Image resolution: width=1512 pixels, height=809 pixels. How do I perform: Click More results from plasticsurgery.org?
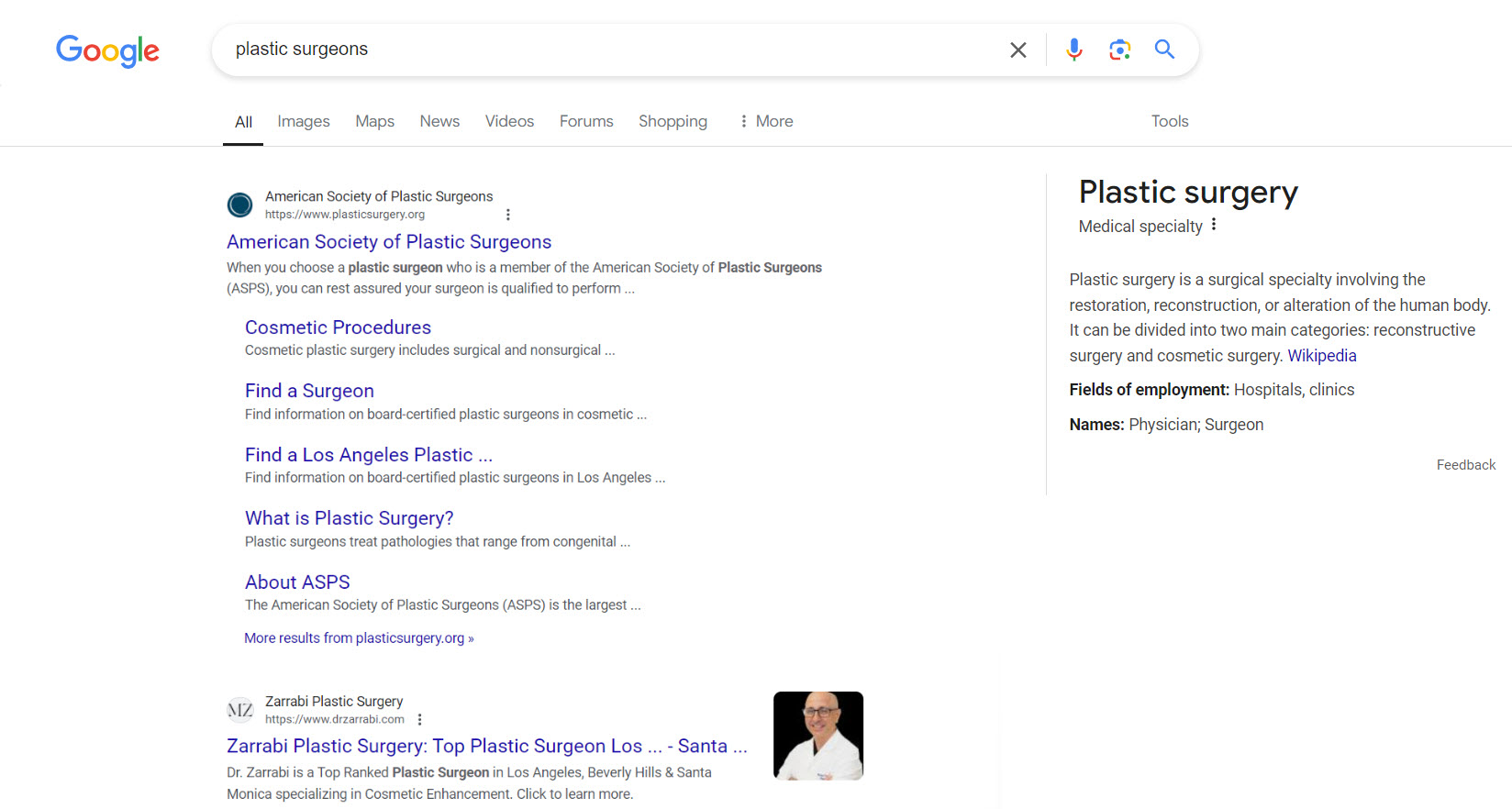[359, 638]
